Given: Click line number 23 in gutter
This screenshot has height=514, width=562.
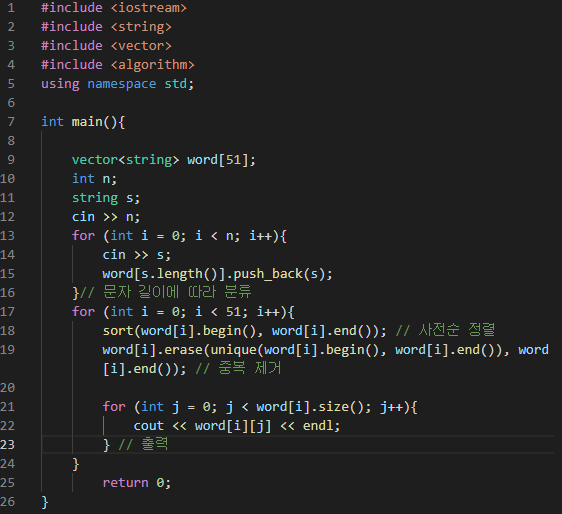Looking at the screenshot, I should (x=8, y=445).
